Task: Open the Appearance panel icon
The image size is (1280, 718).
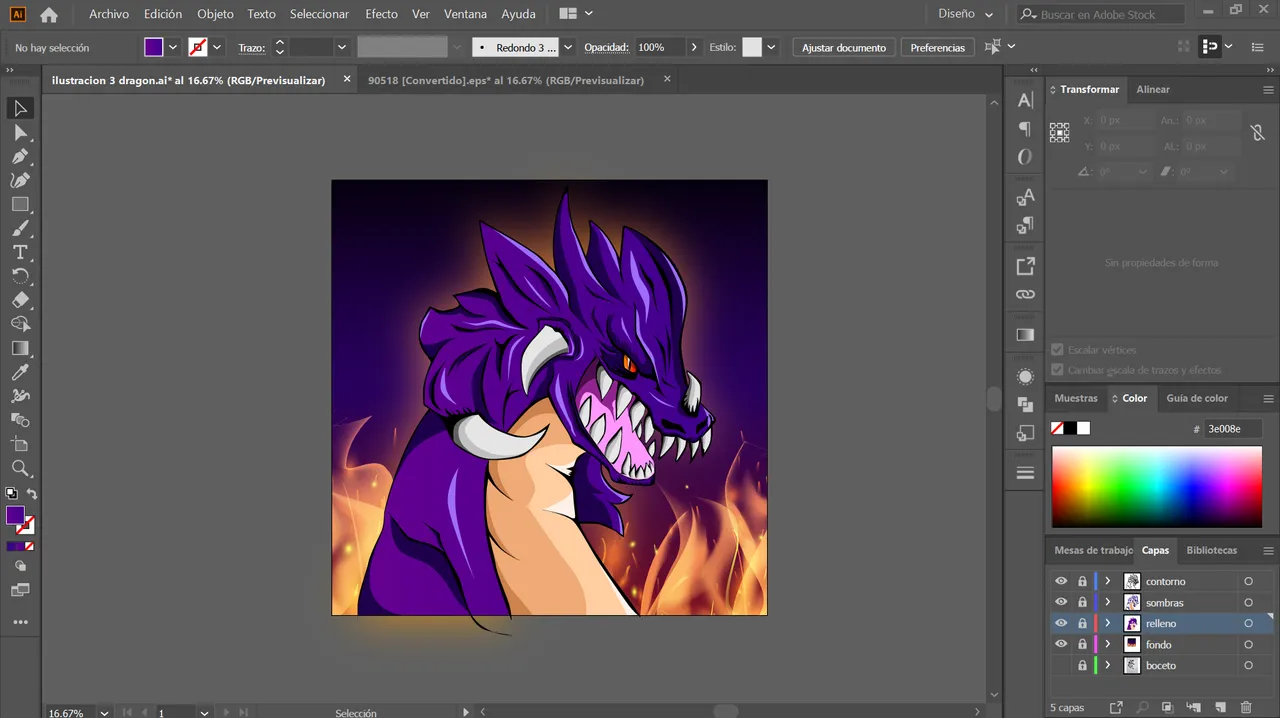Action: [1025, 376]
